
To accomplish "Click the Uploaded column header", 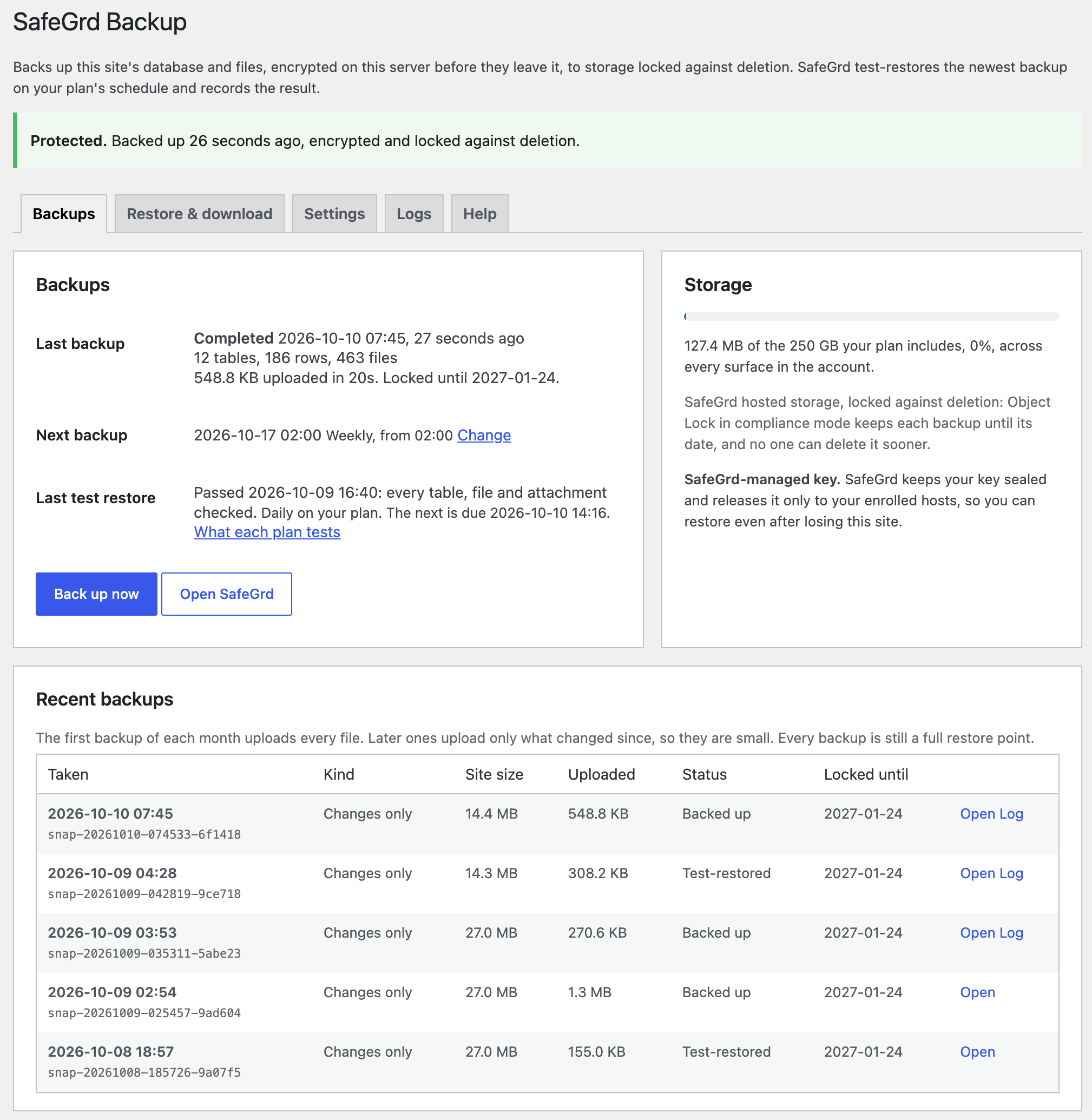I will (601, 774).
